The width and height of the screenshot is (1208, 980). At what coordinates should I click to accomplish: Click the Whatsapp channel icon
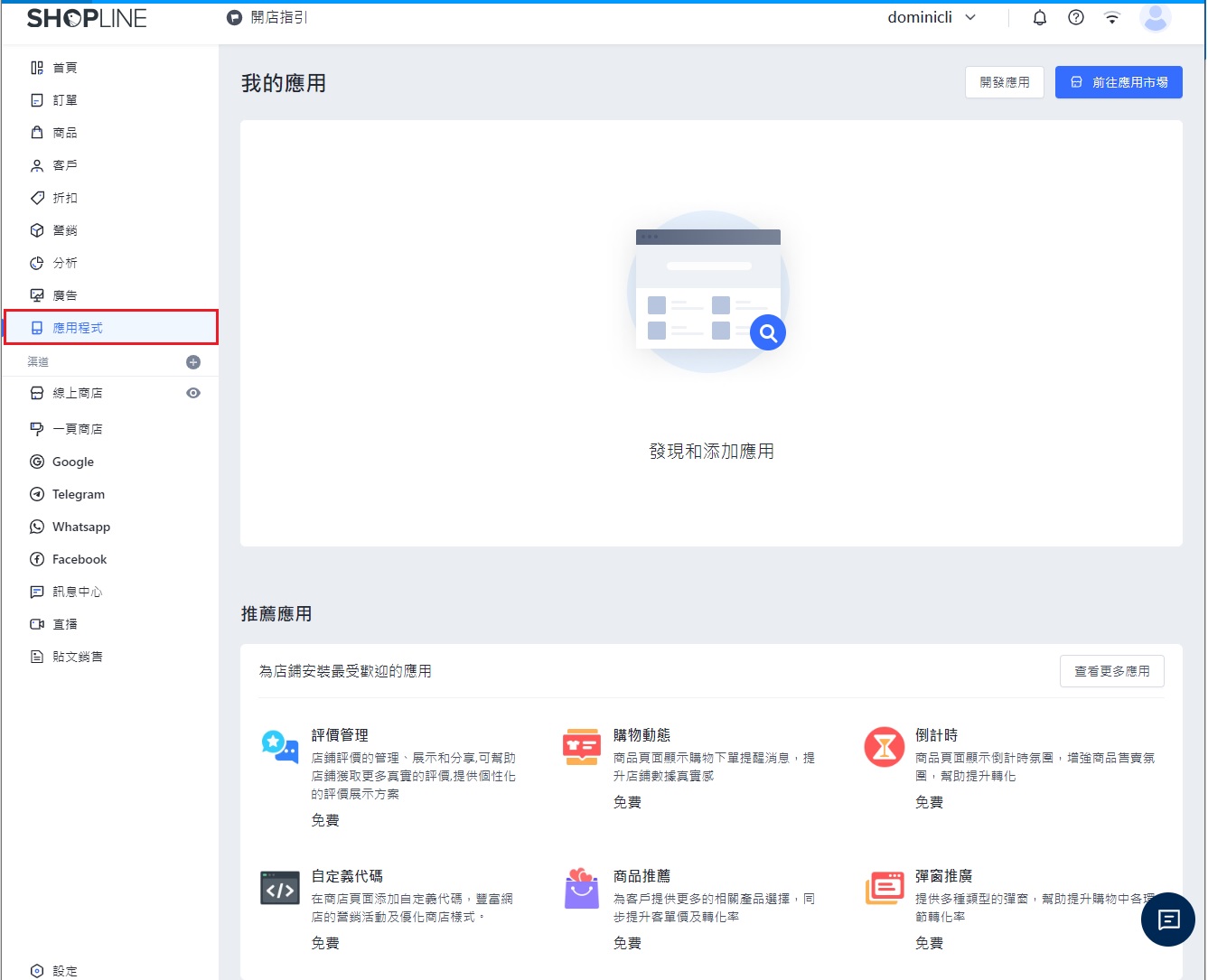pyautogui.click(x=37, y=527)
